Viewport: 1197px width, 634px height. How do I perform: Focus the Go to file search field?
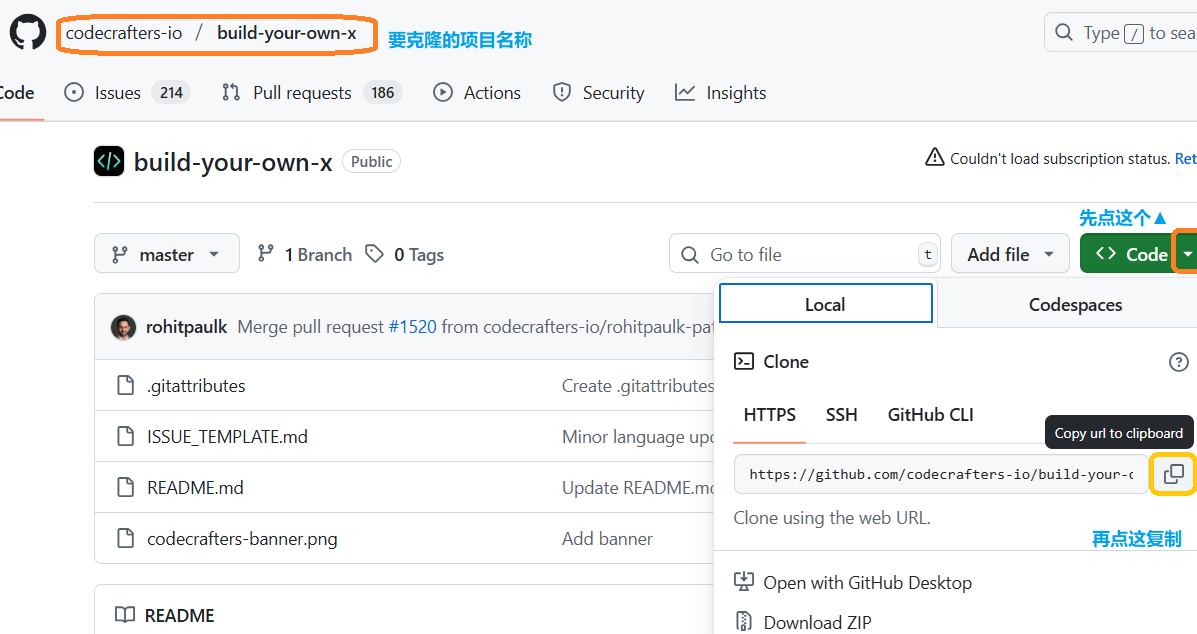[x=805, y=254]
